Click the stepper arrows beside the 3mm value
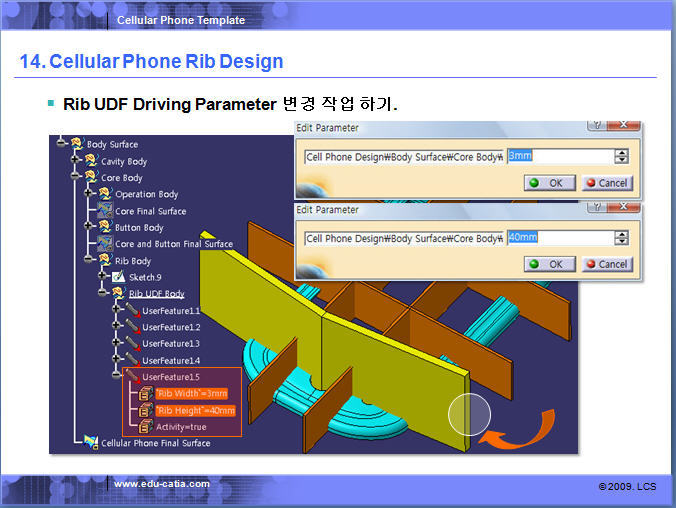The image size is (676, 508). point(621,157)
